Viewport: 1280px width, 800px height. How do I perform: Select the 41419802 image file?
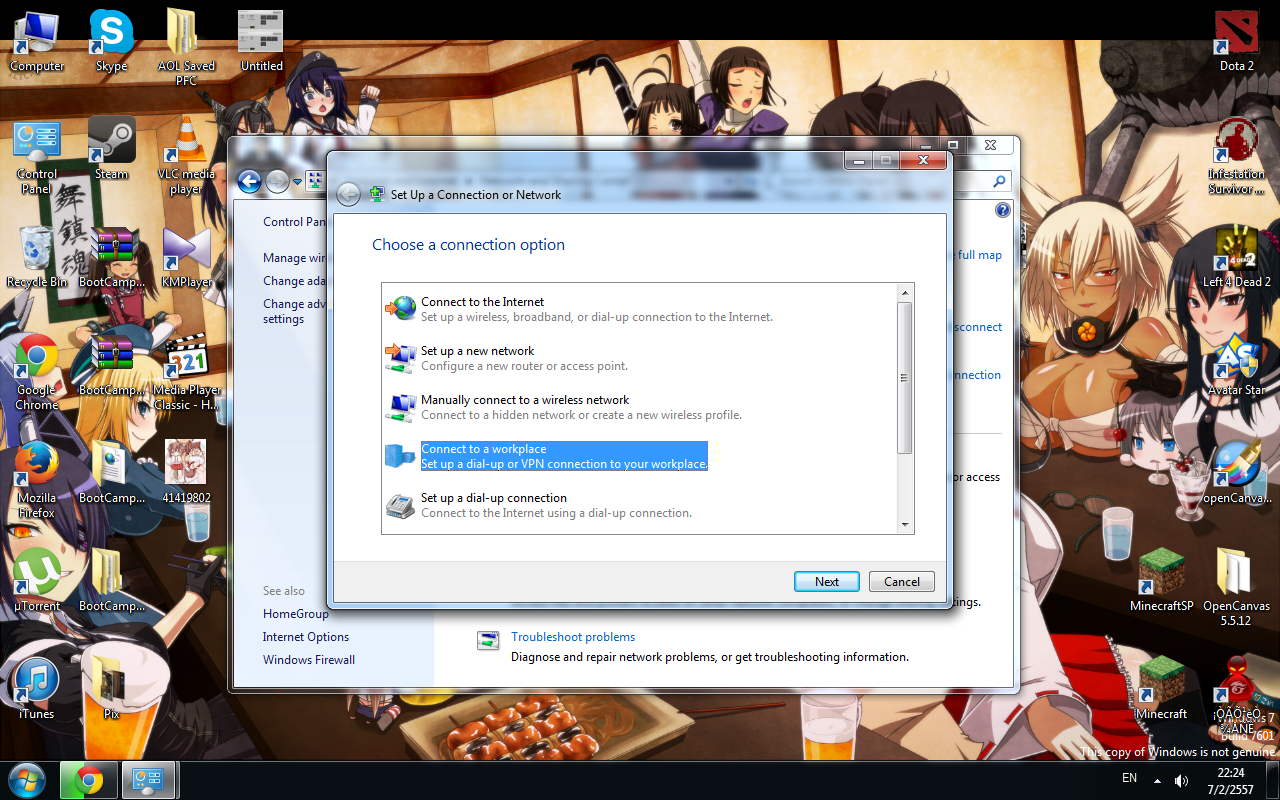(x=186, y=472)
